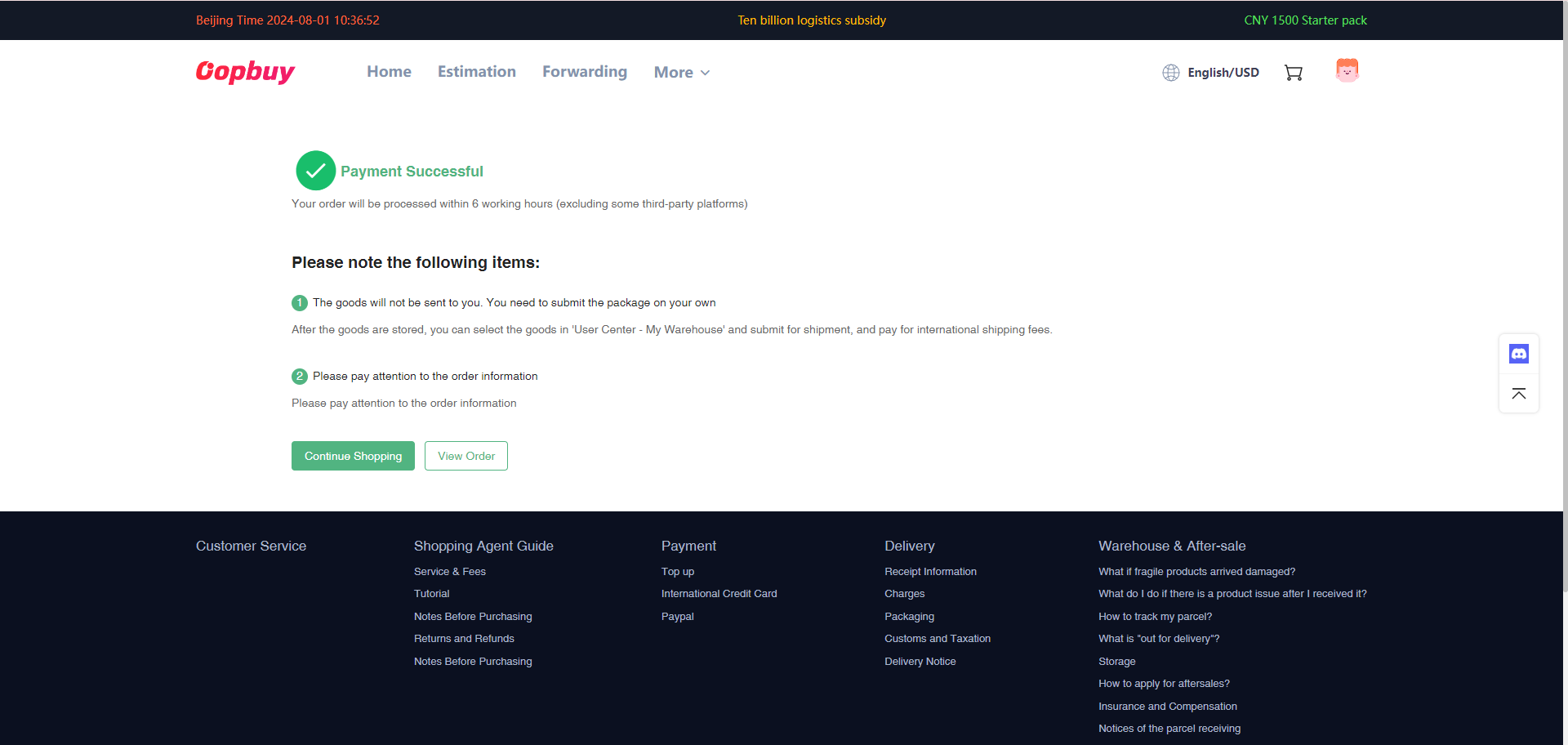The image size is (1568, 745).
Task: Click the Top up link
Action: [x=678, y=572]
